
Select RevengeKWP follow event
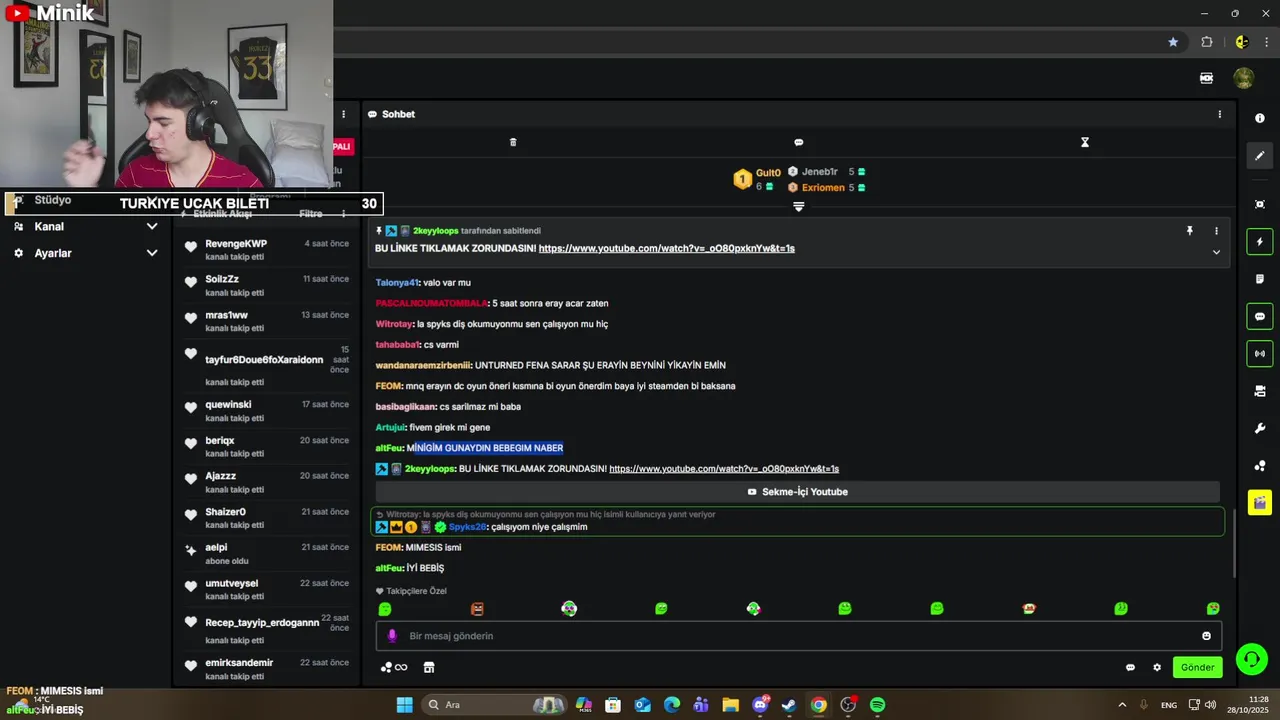coord(266,249)
